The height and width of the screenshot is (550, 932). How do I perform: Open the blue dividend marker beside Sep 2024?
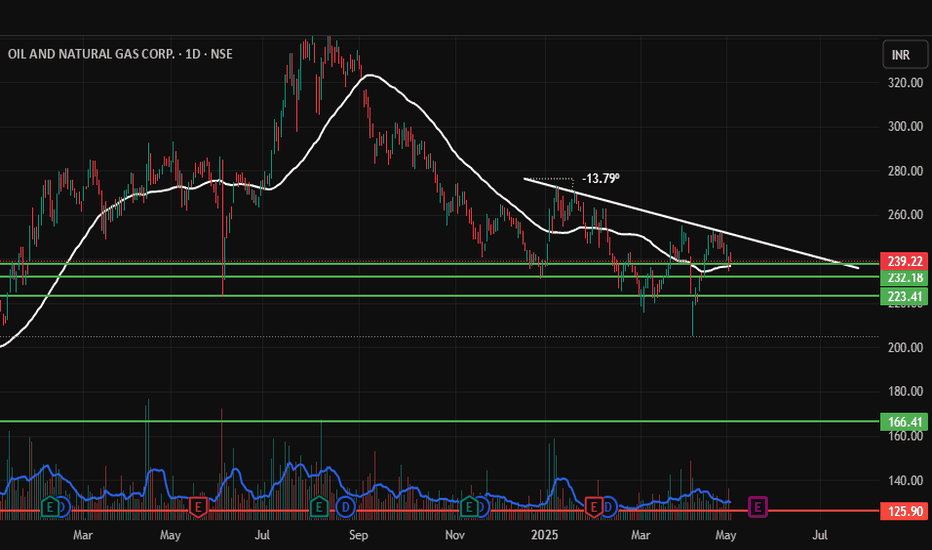pos(345,507)
